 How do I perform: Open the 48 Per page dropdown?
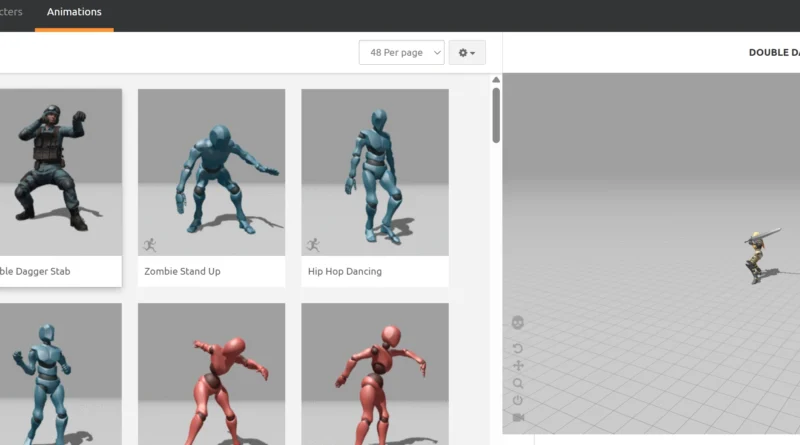[x=402, y=53]
